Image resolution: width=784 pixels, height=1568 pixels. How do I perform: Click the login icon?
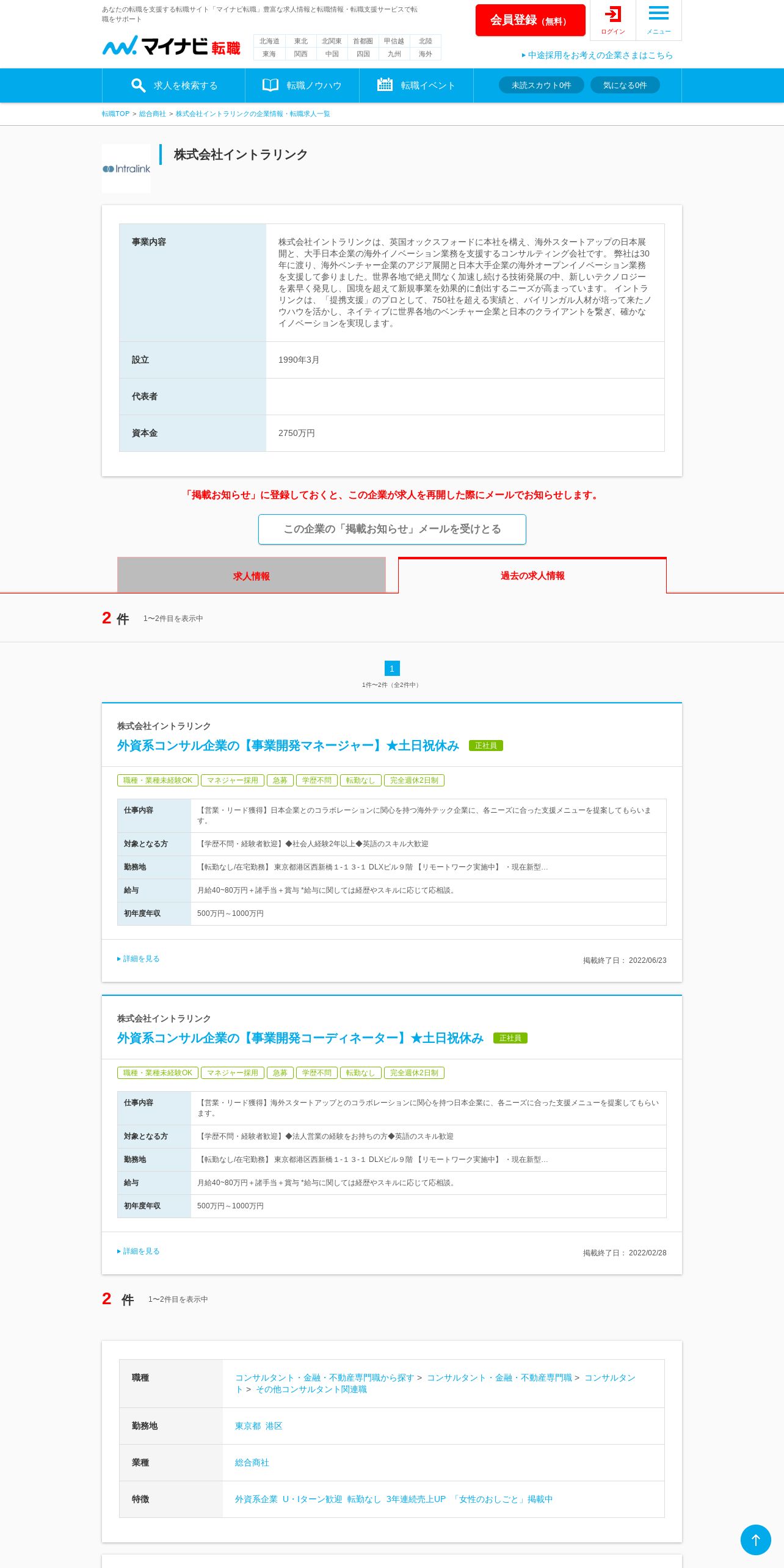pos(612,14)
